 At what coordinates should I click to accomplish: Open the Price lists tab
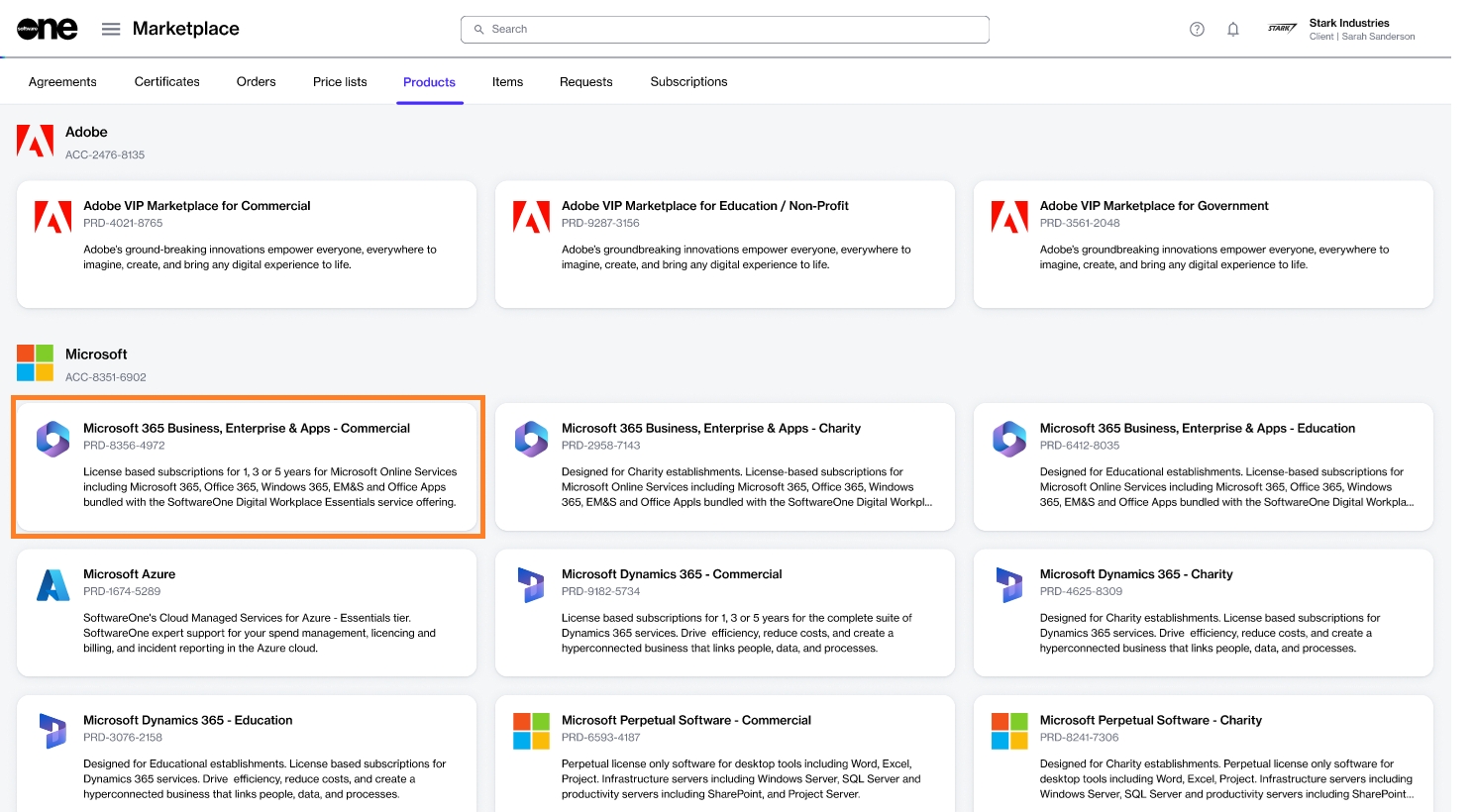(x=340, y=82)
